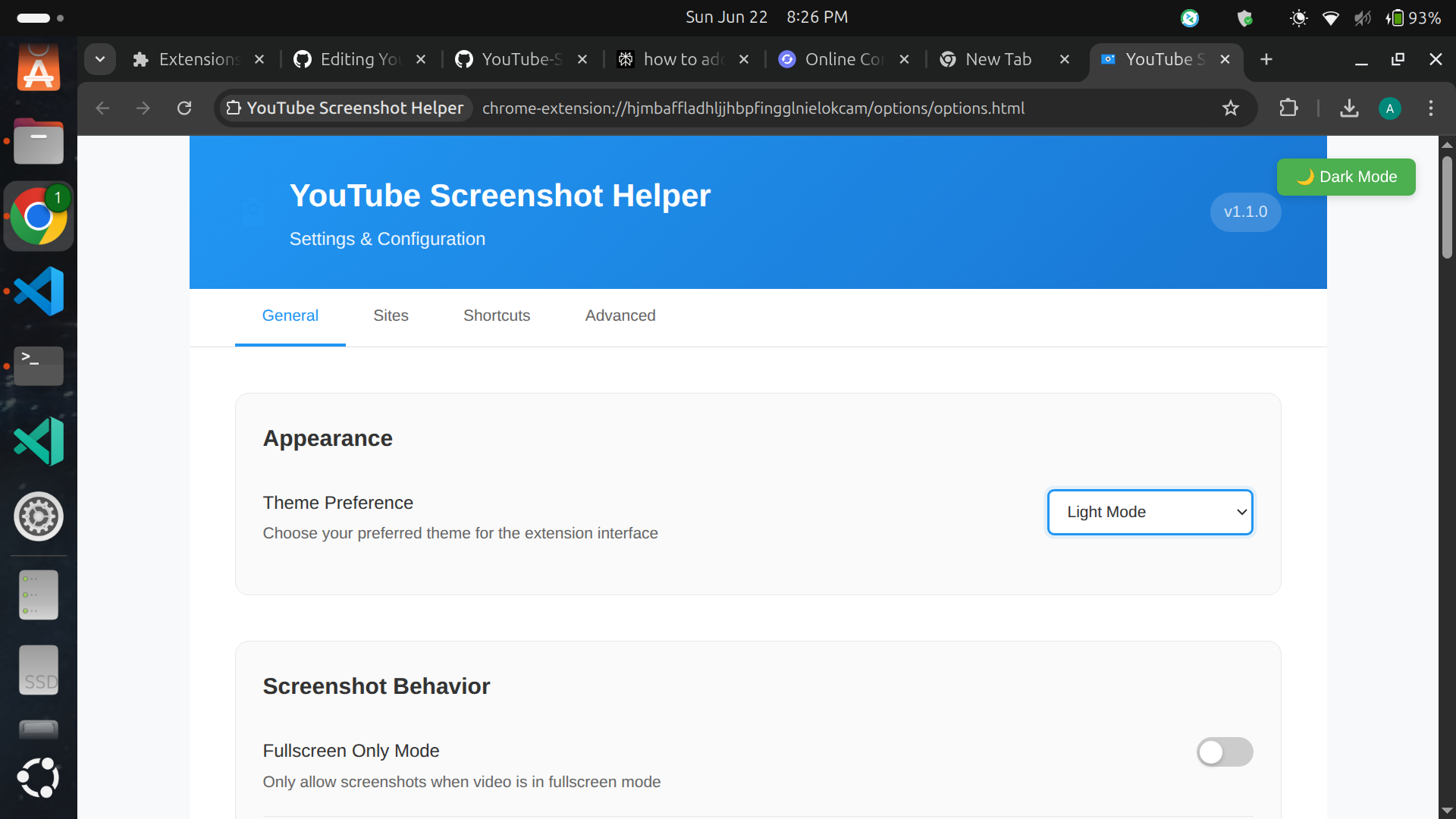Enable Fullscreen Only Mode toggle

(1224, 752)
